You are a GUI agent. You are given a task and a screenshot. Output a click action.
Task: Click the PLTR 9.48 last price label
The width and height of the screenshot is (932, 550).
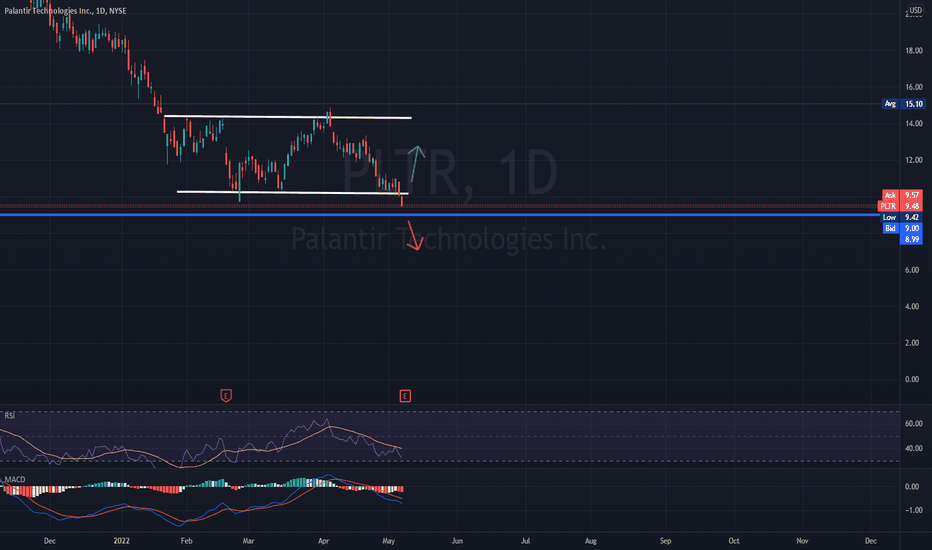point(901,206)
